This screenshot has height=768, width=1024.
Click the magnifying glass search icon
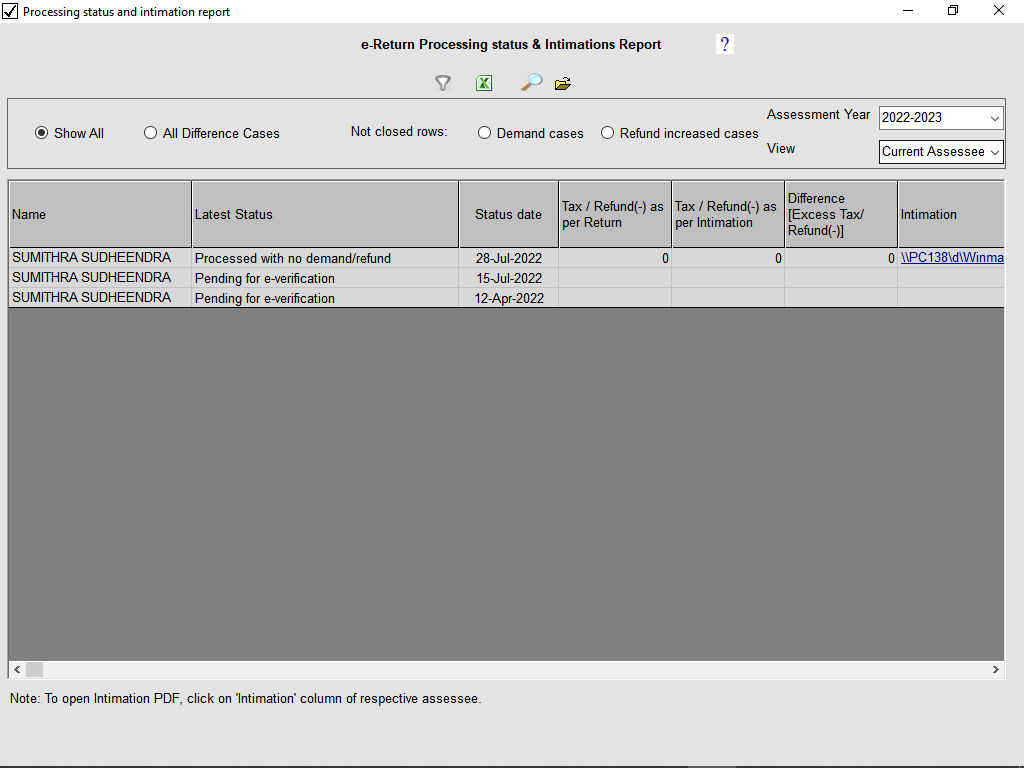[531, 83]
